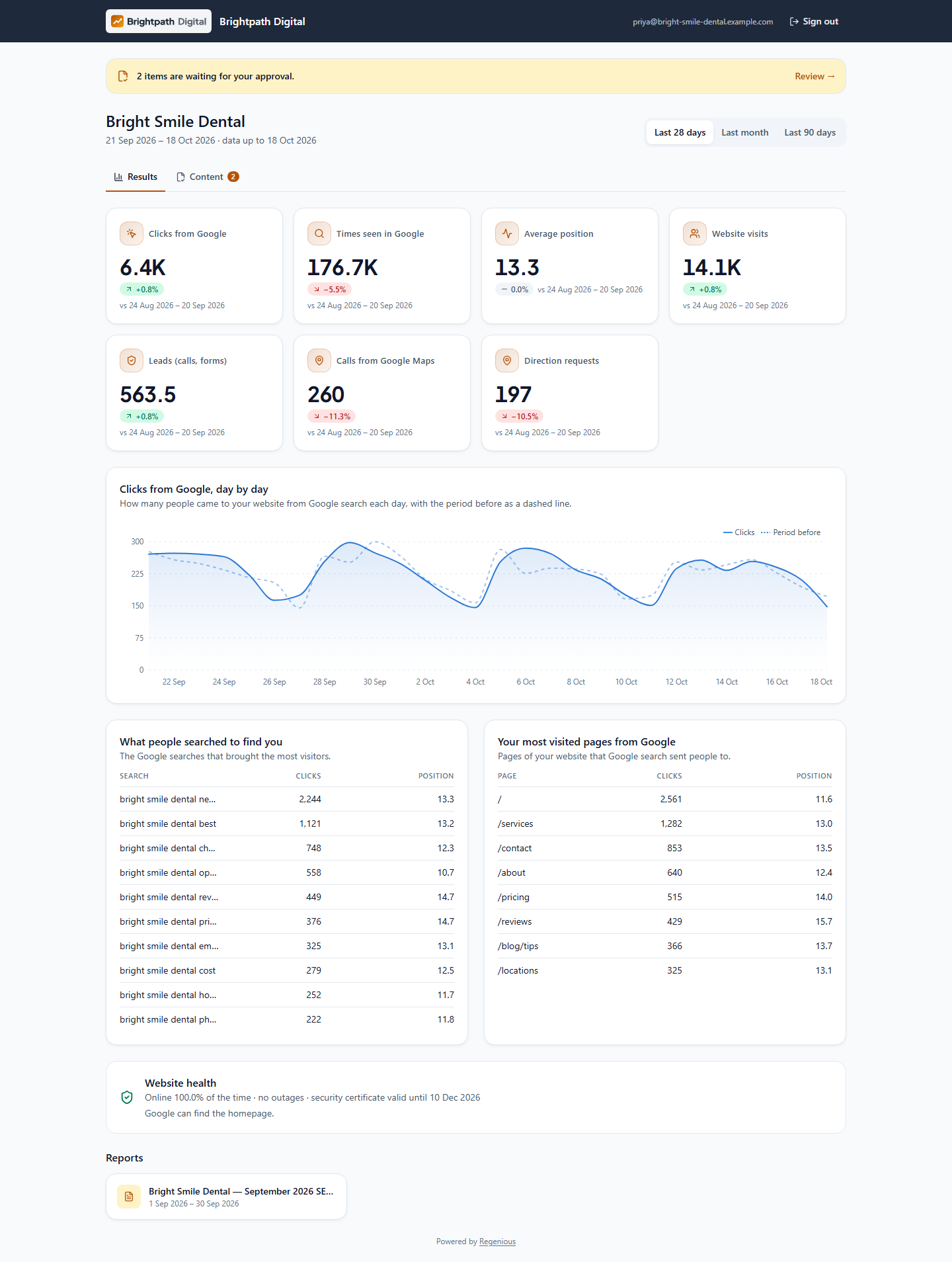This screenshot has height=1262, width=952.
Task: Click the Clicks from Google card icon
Action: tap(132, 233)
